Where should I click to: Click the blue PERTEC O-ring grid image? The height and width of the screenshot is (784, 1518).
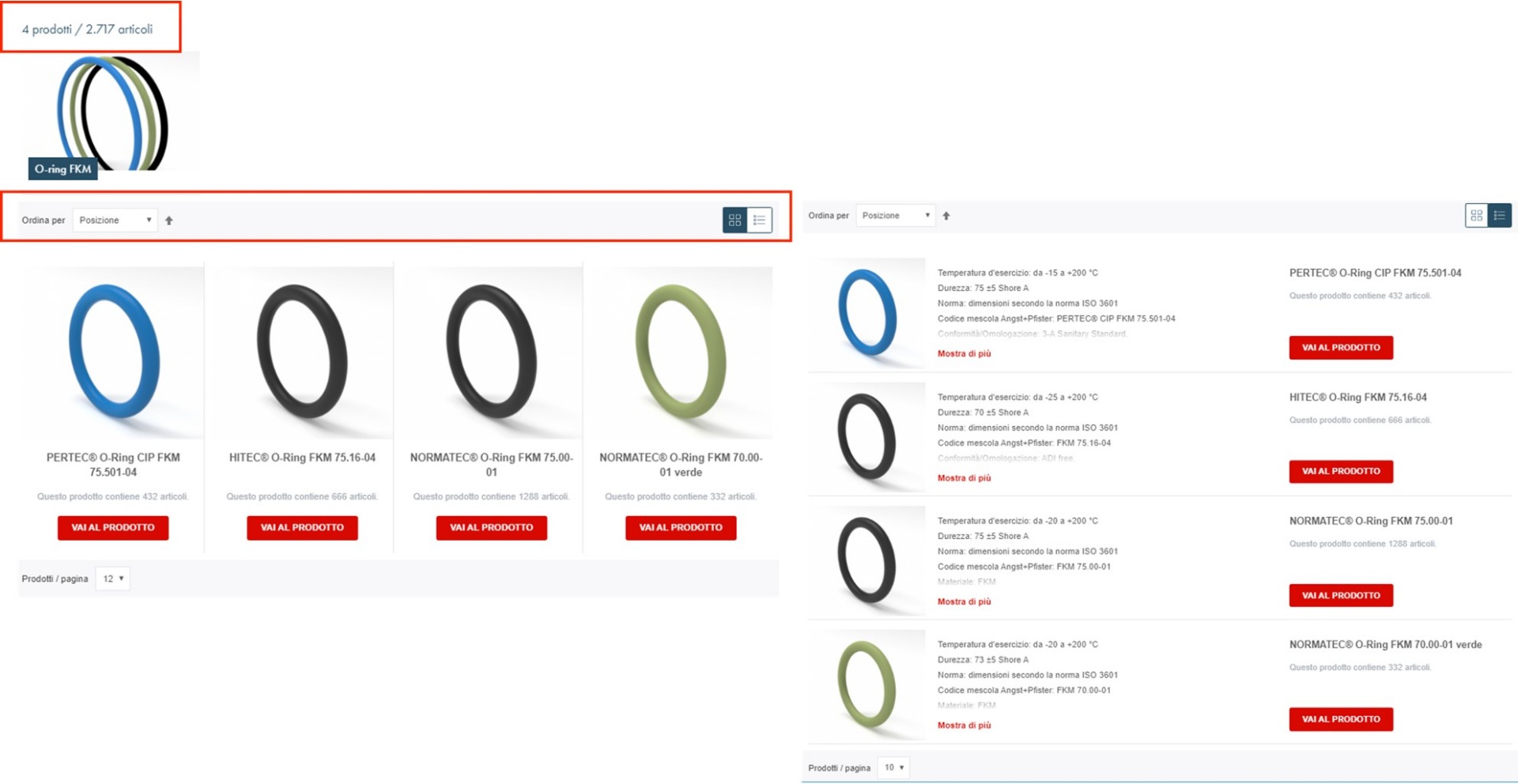pyautogui.click(x=113, y=352)
